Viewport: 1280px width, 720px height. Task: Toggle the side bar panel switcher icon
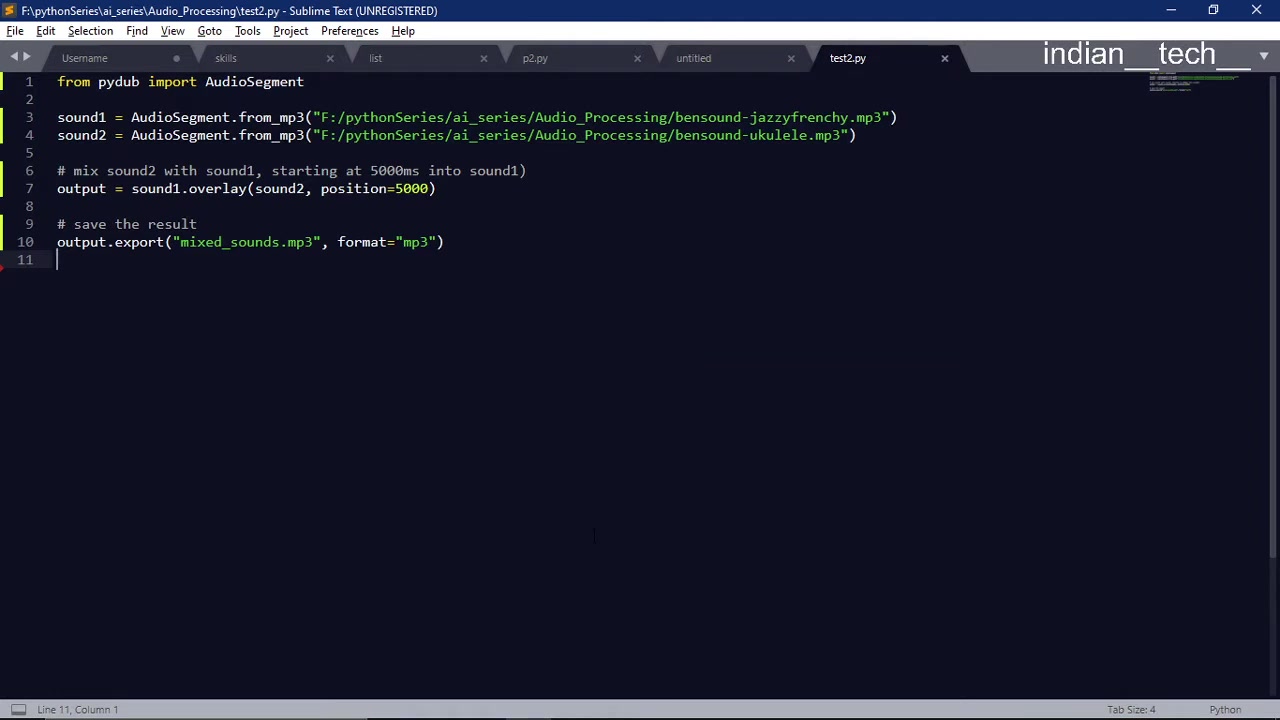point(18,710)
